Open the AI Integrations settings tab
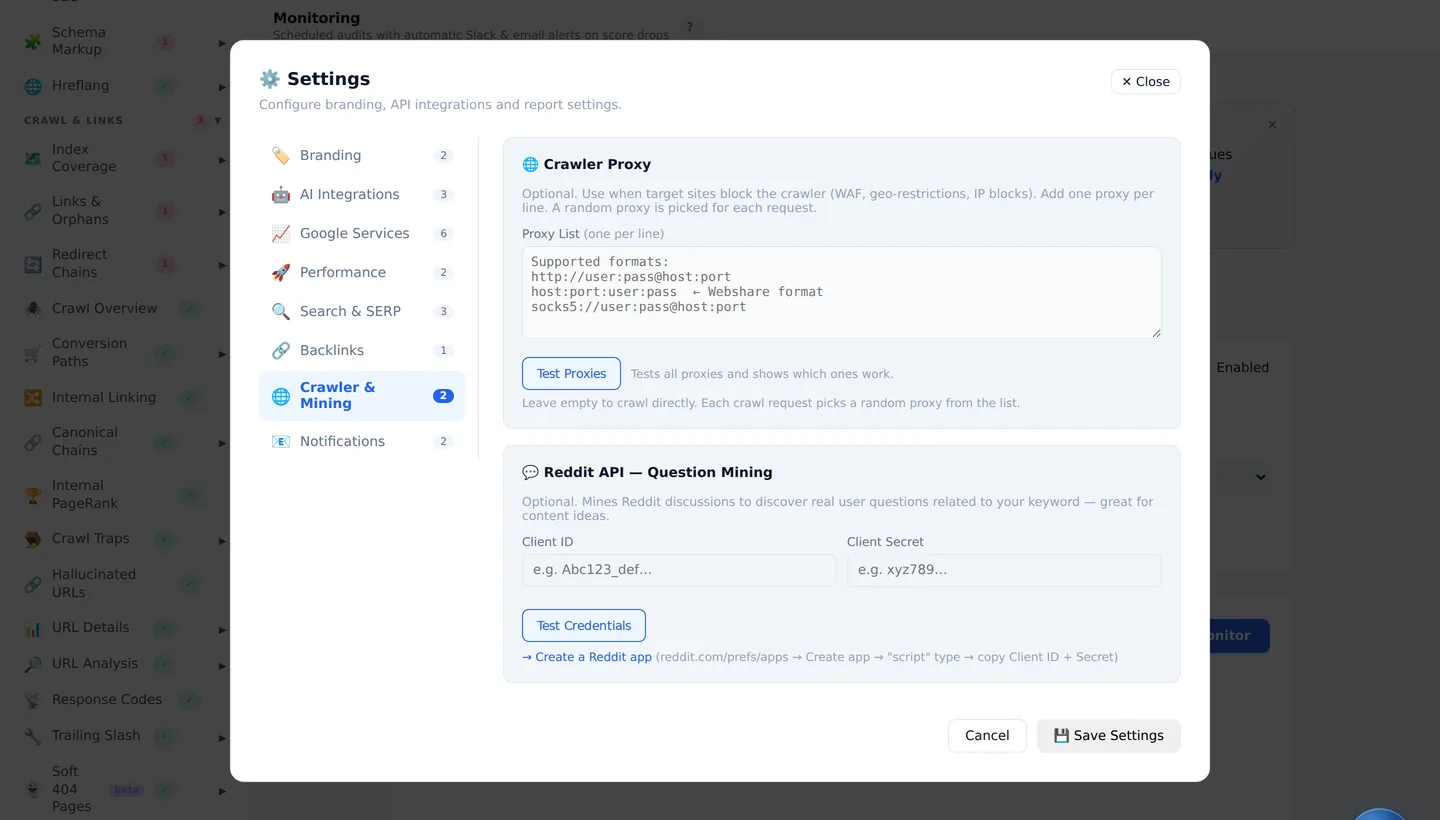This screenshot has height=820, width=1440. (362, 194)
